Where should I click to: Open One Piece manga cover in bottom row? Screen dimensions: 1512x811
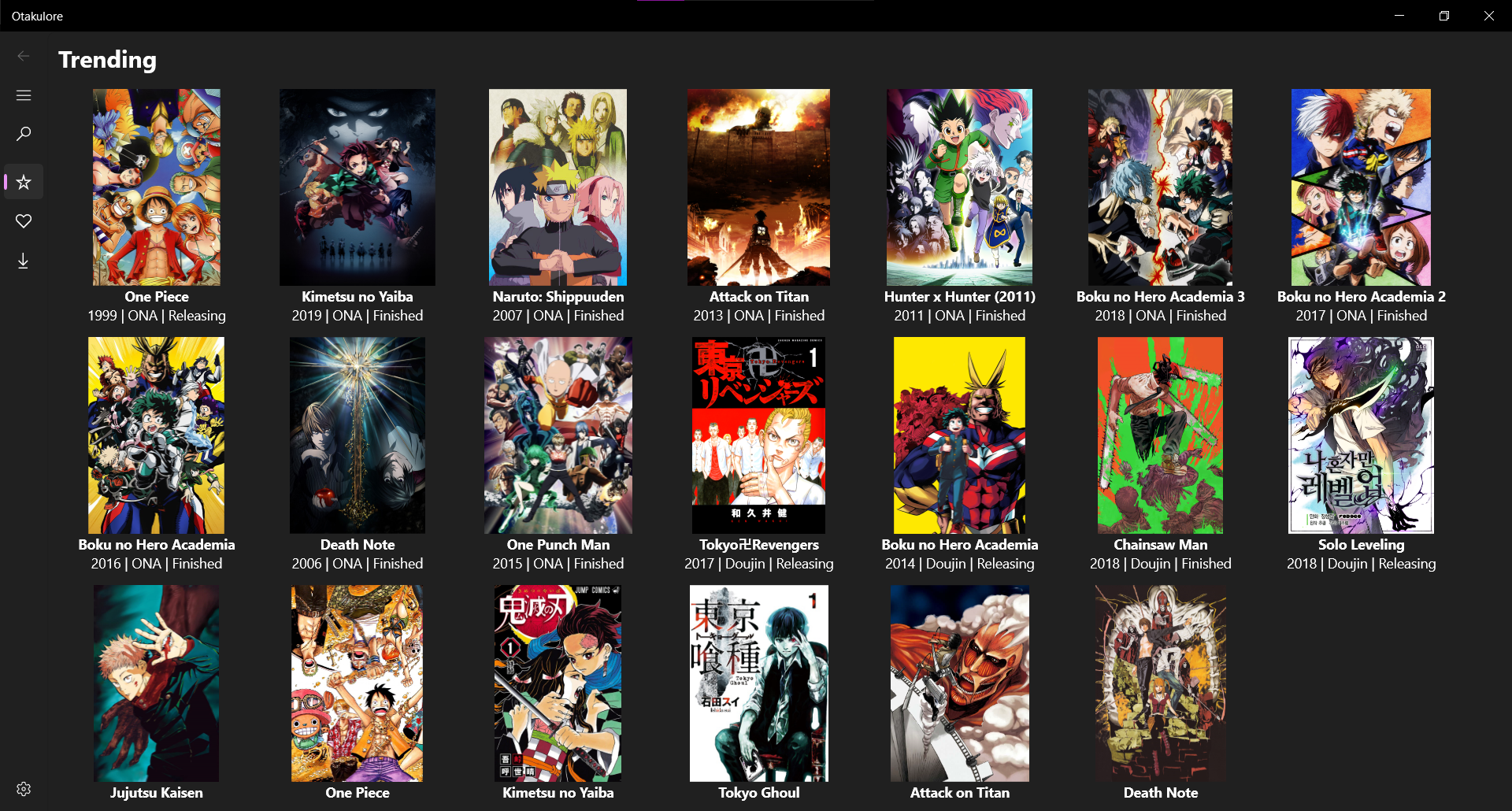[358, 683]
